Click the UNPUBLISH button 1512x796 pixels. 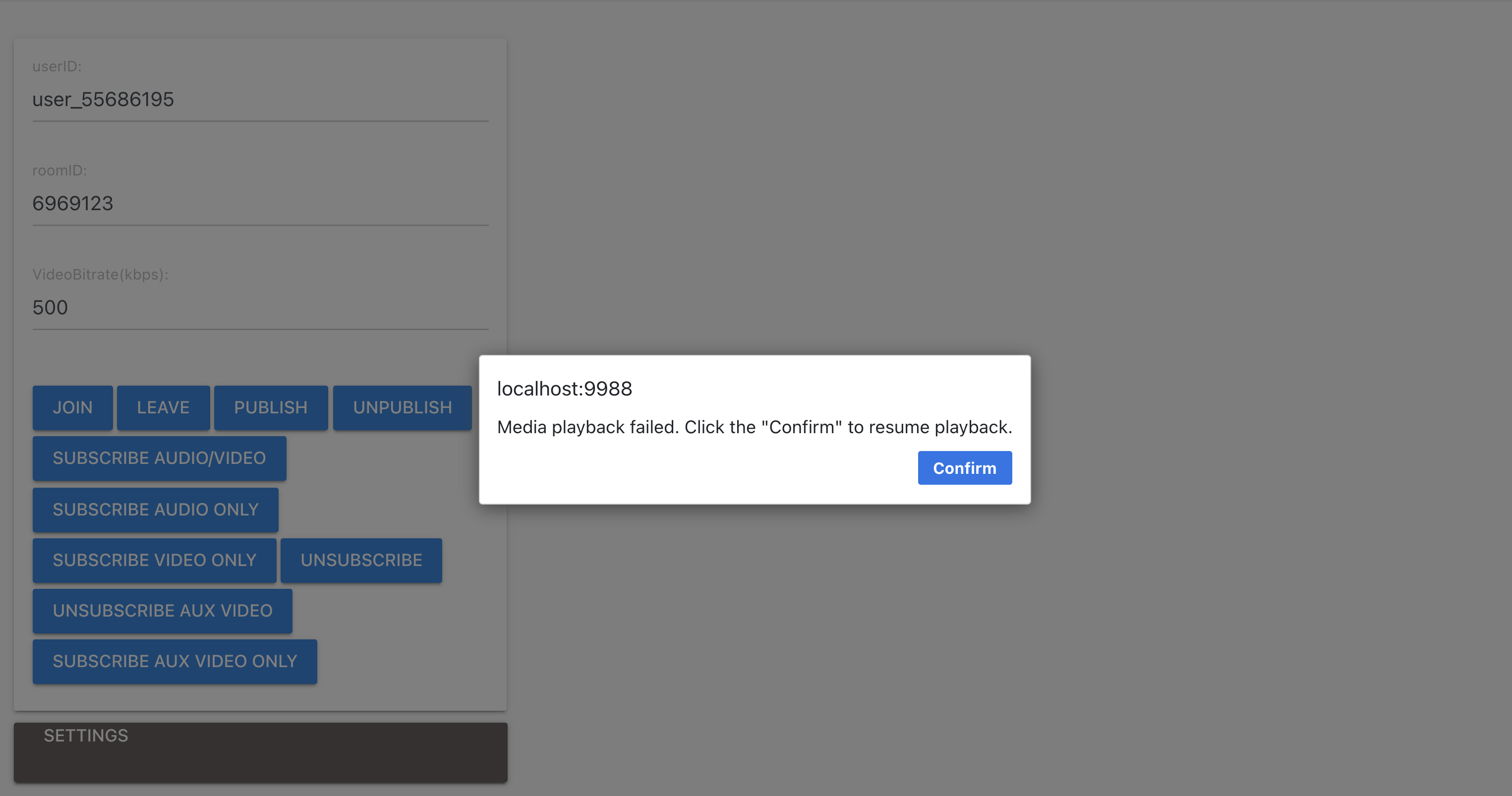[402, 407]
